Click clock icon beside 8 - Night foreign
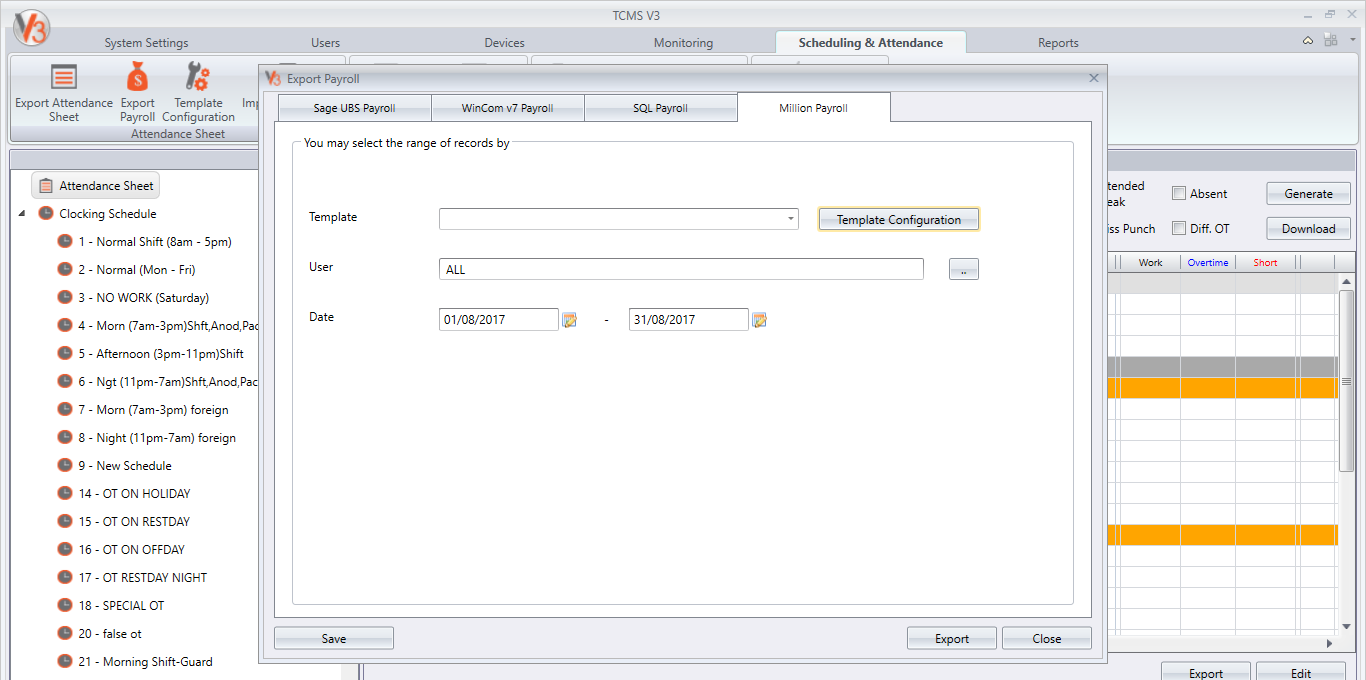This screenshot has height=680, width=1366. pos(65,438)
